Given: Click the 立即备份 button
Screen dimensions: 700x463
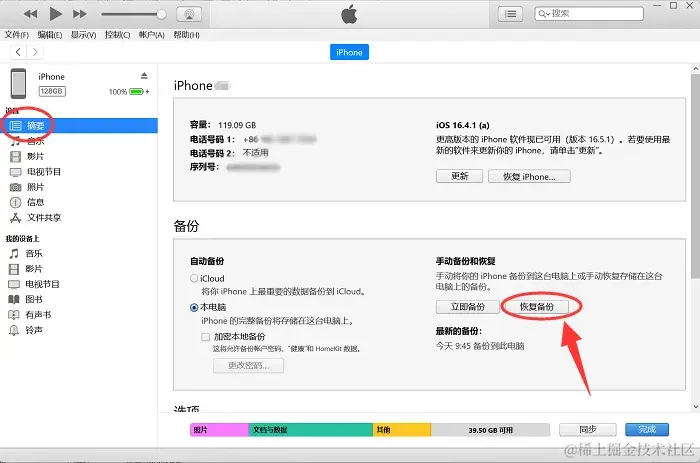Looking at the screenshot, I should tap(467, 307).
